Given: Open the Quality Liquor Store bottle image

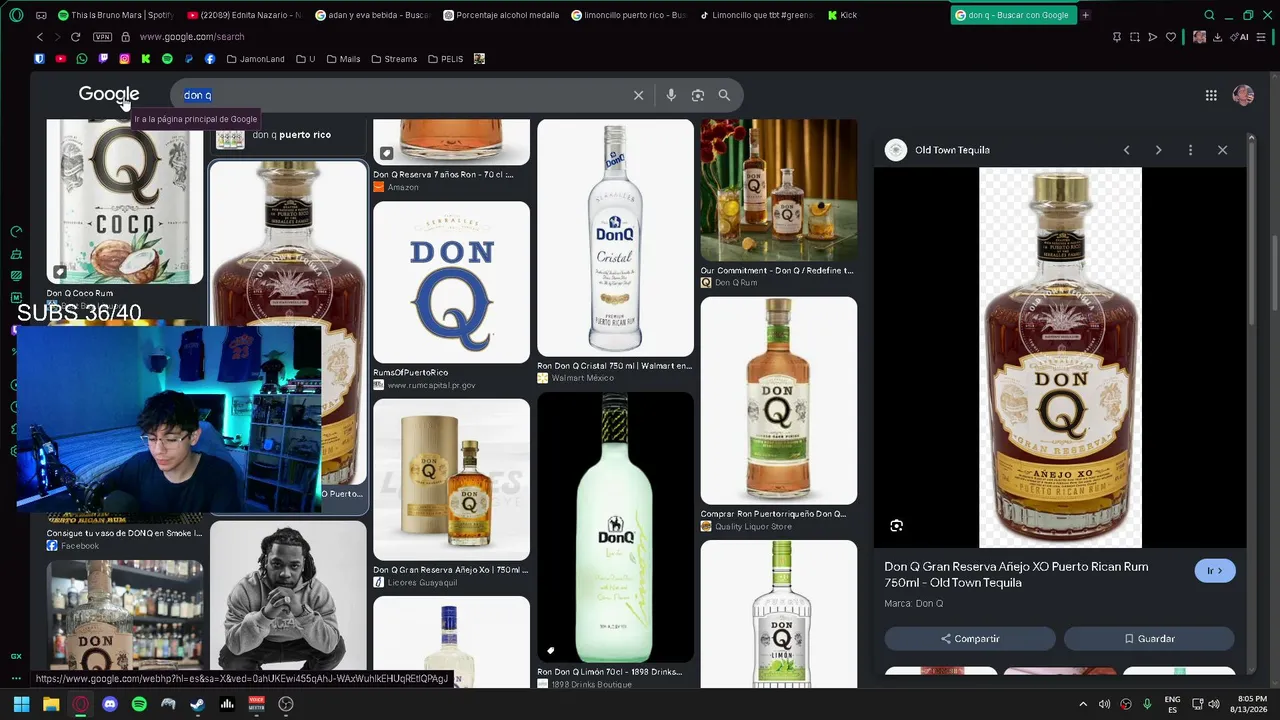Looking at the screenshot, I should [778, 400].
